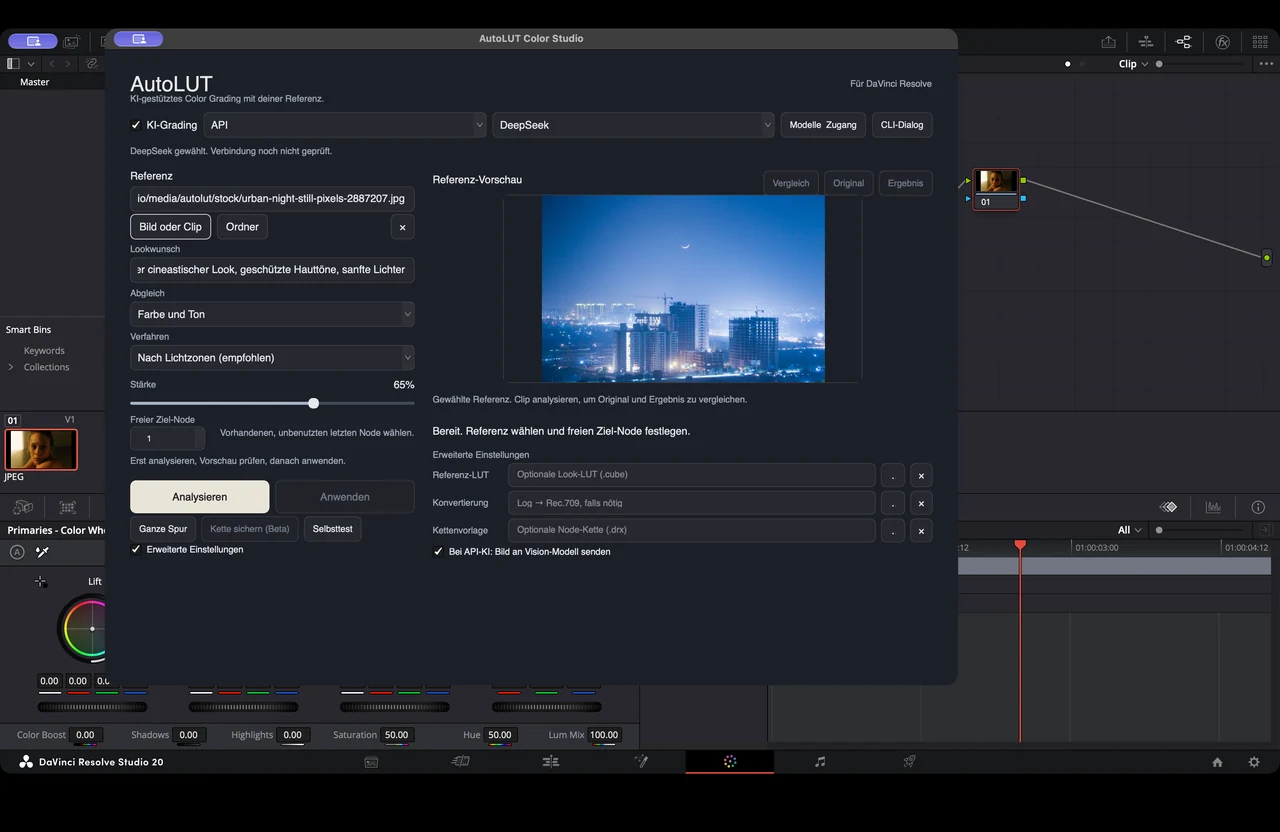Click the Keyframes diamond icon
The width and height of the screenshot is (1280, 832).
(x=1168, y=507)
